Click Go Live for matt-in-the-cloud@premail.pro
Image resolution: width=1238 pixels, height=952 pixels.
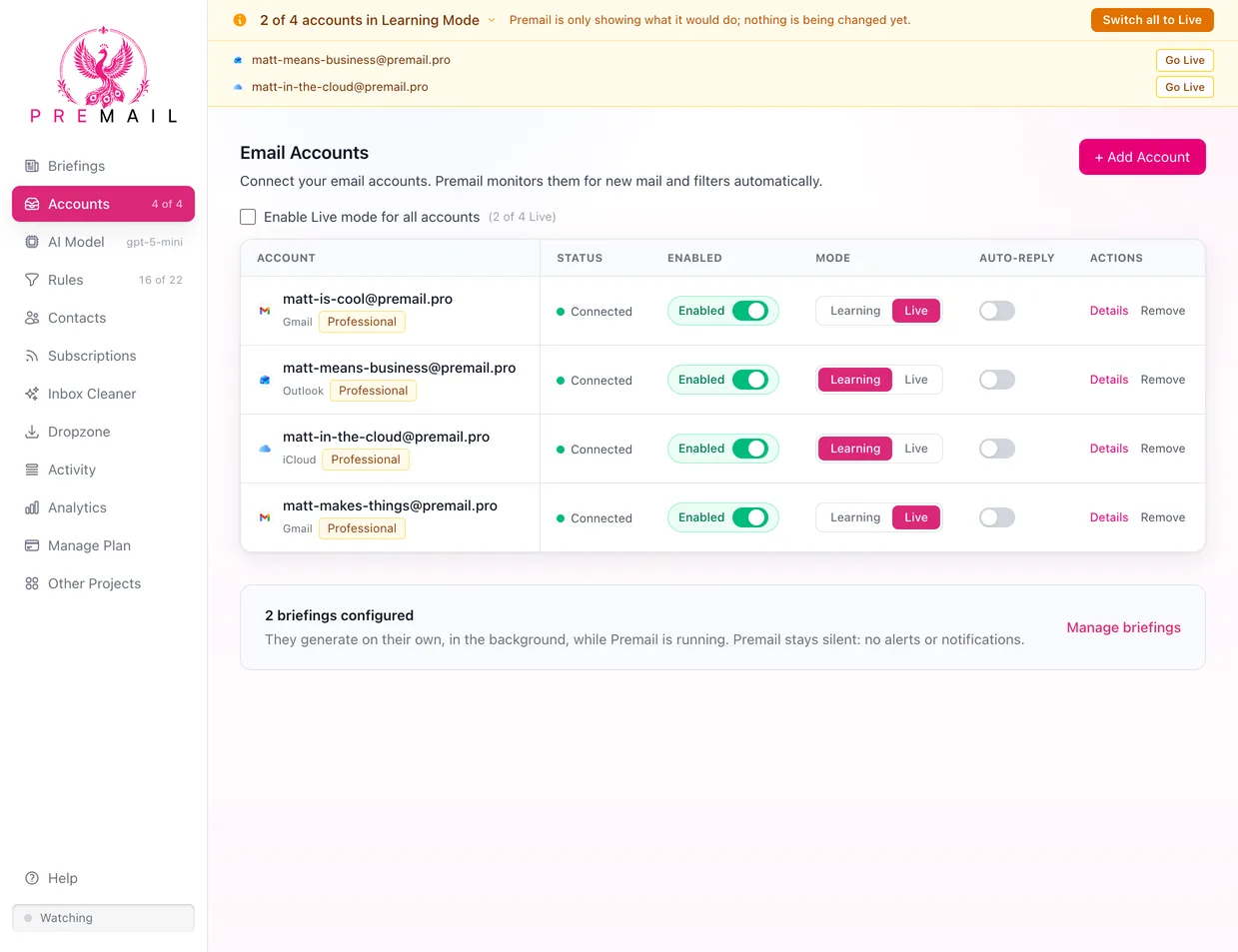click(1185, 87)
